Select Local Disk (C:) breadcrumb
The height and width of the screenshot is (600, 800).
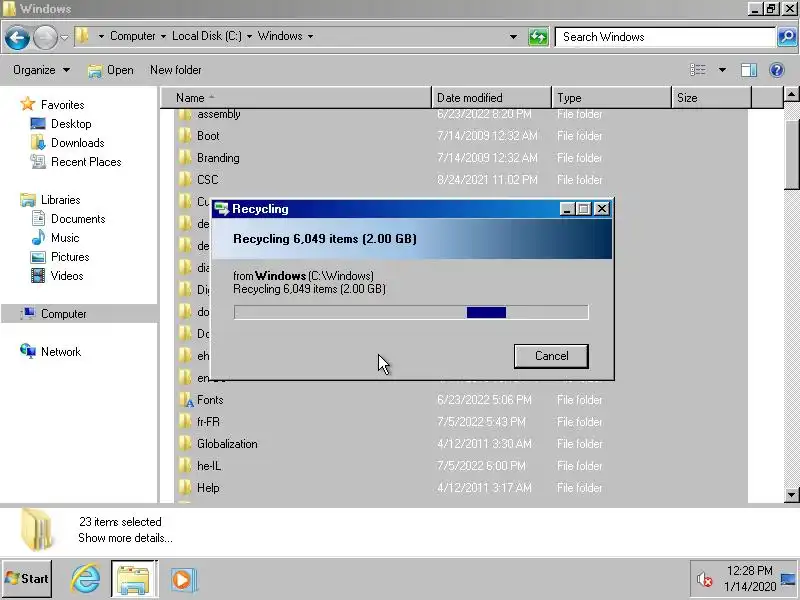207,36
